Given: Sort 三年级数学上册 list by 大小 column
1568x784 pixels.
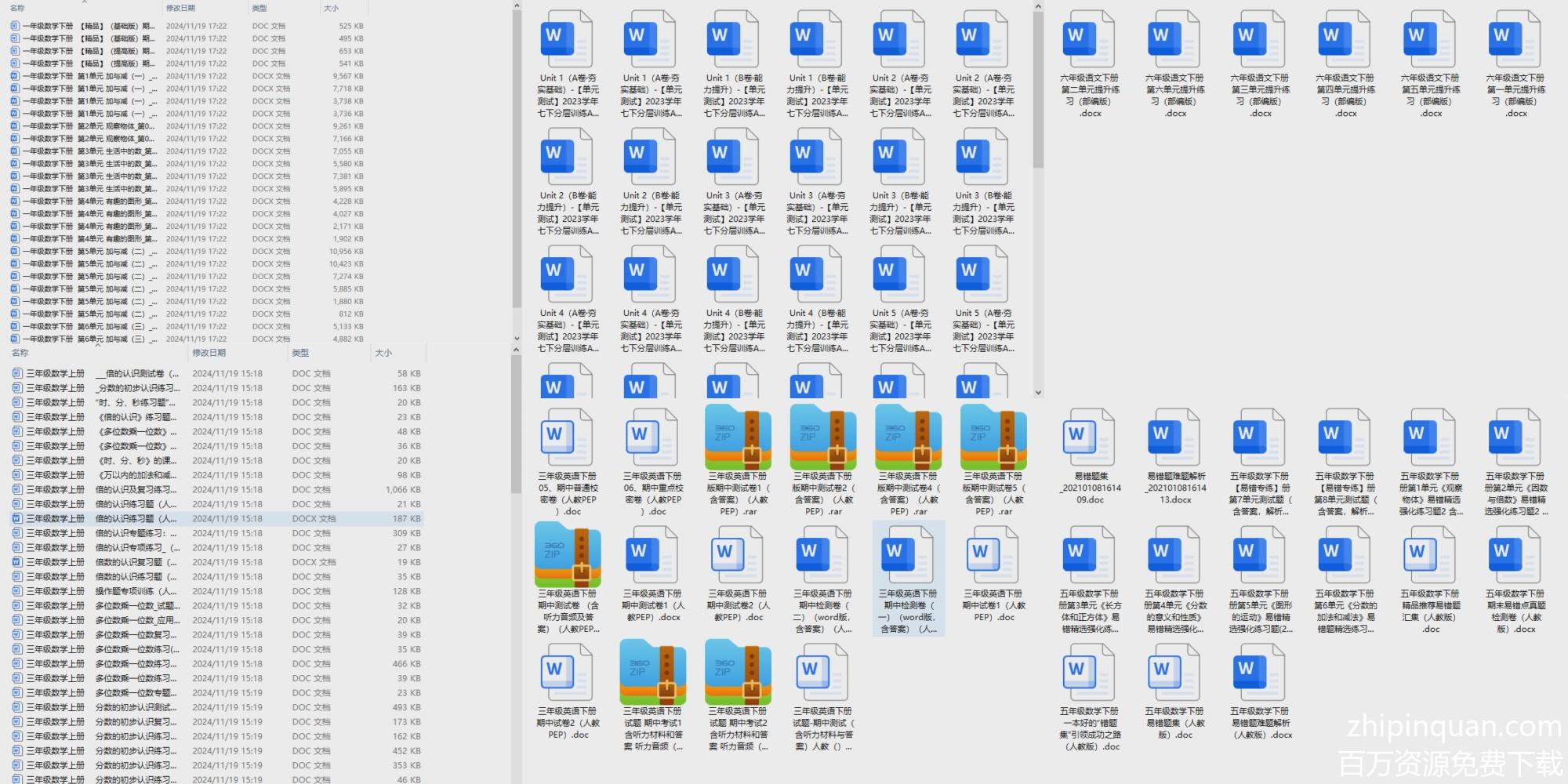Looking at the screenshot, I should 383,353.
